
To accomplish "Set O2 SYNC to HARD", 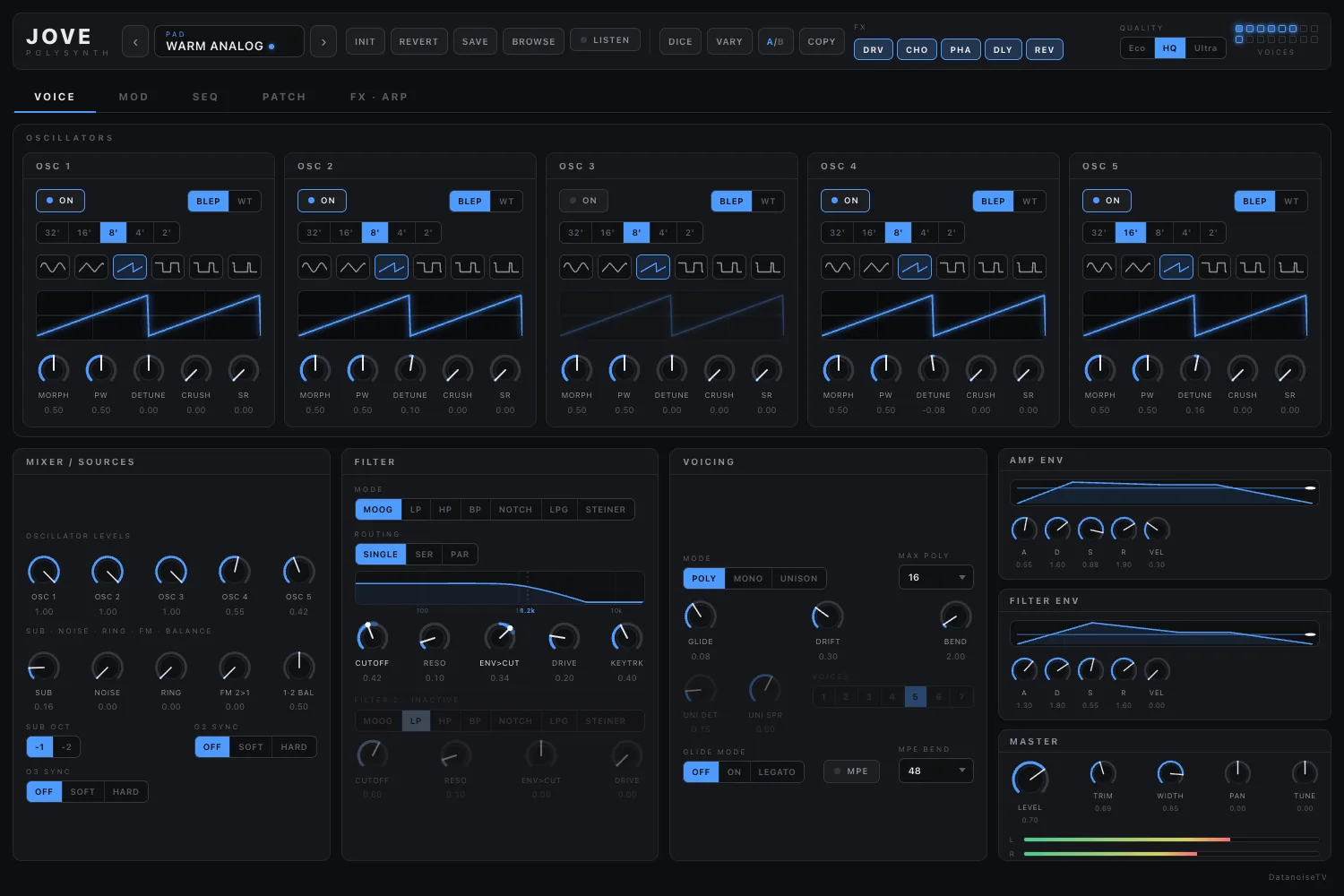I will click(294, 747).
